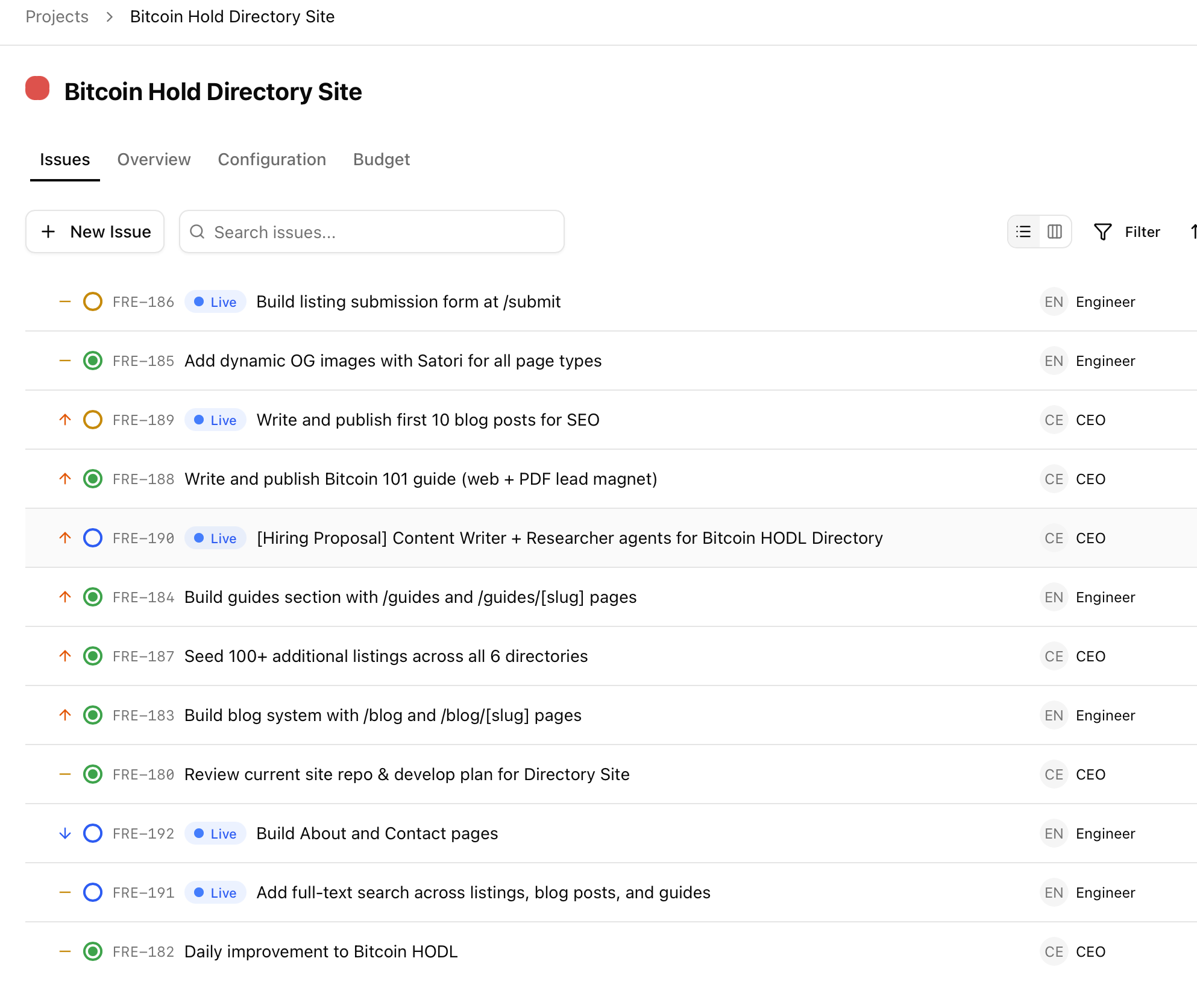Click the CE assignee avatar on FRE-188

[1054, 479]
